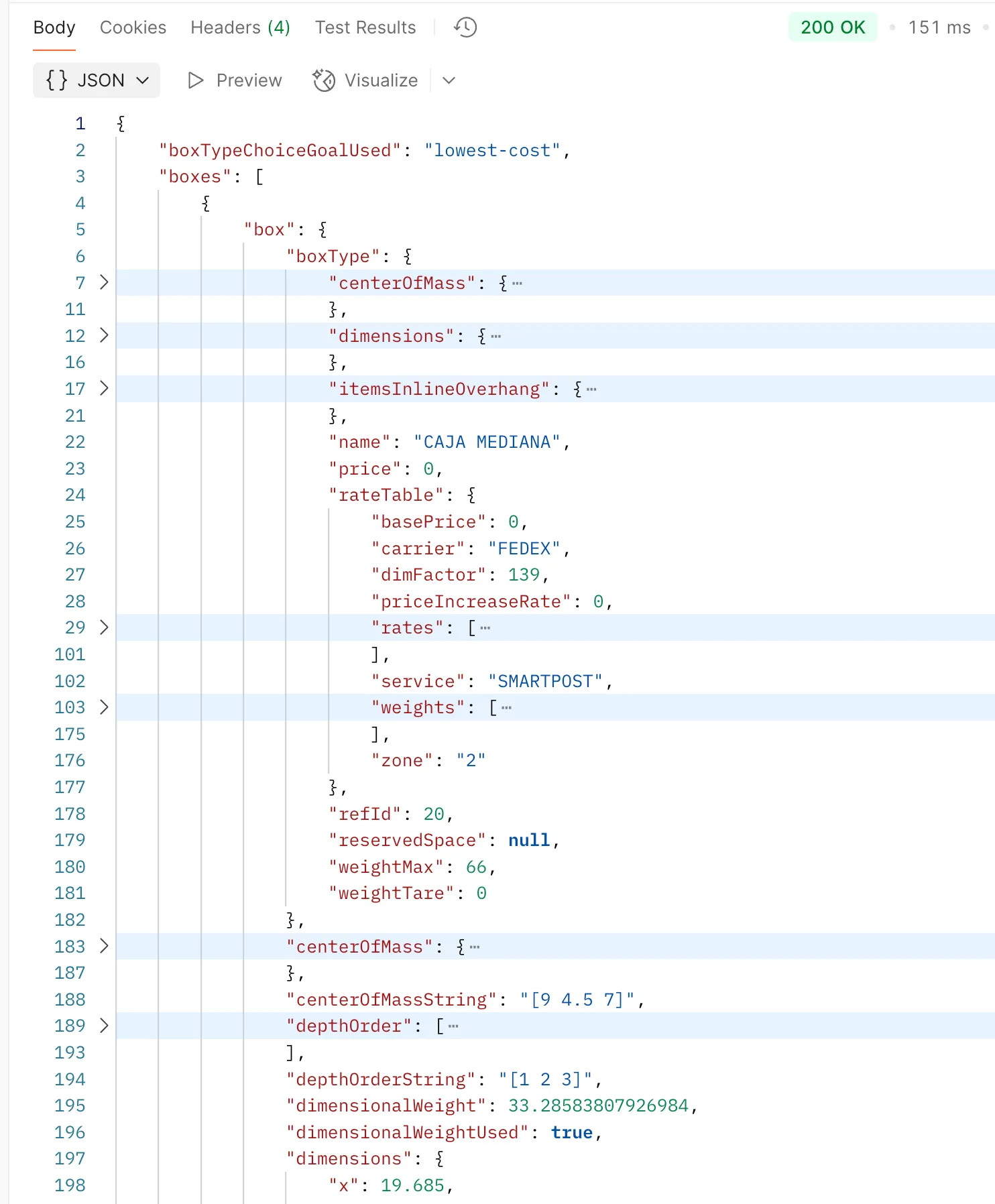Click the Visualize sparkle icon
This screenshot has width=995, height=1204.
(x=324, y=80)
